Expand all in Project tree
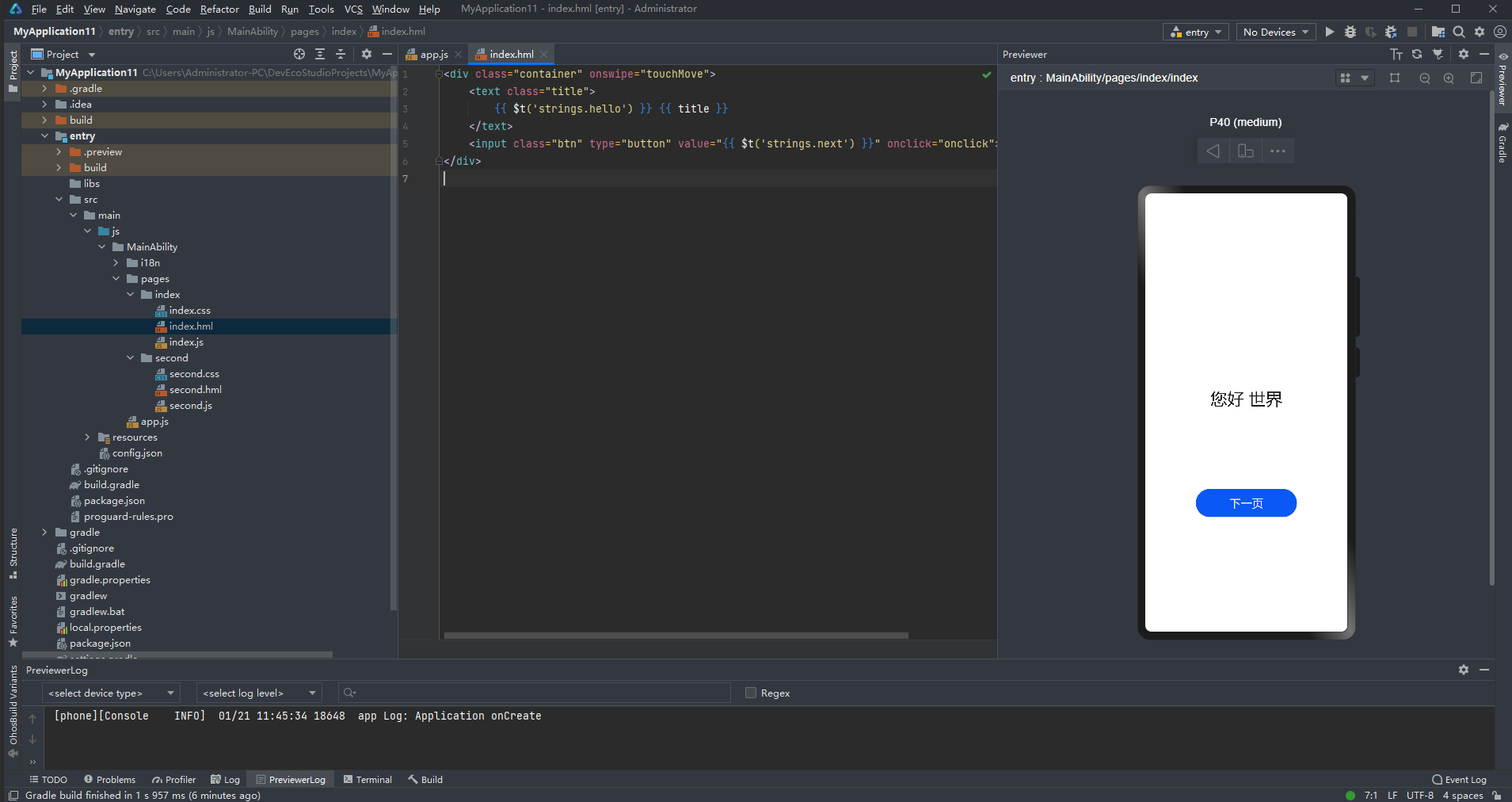Screen dimensions: 1512x802 tap(320, 54)
